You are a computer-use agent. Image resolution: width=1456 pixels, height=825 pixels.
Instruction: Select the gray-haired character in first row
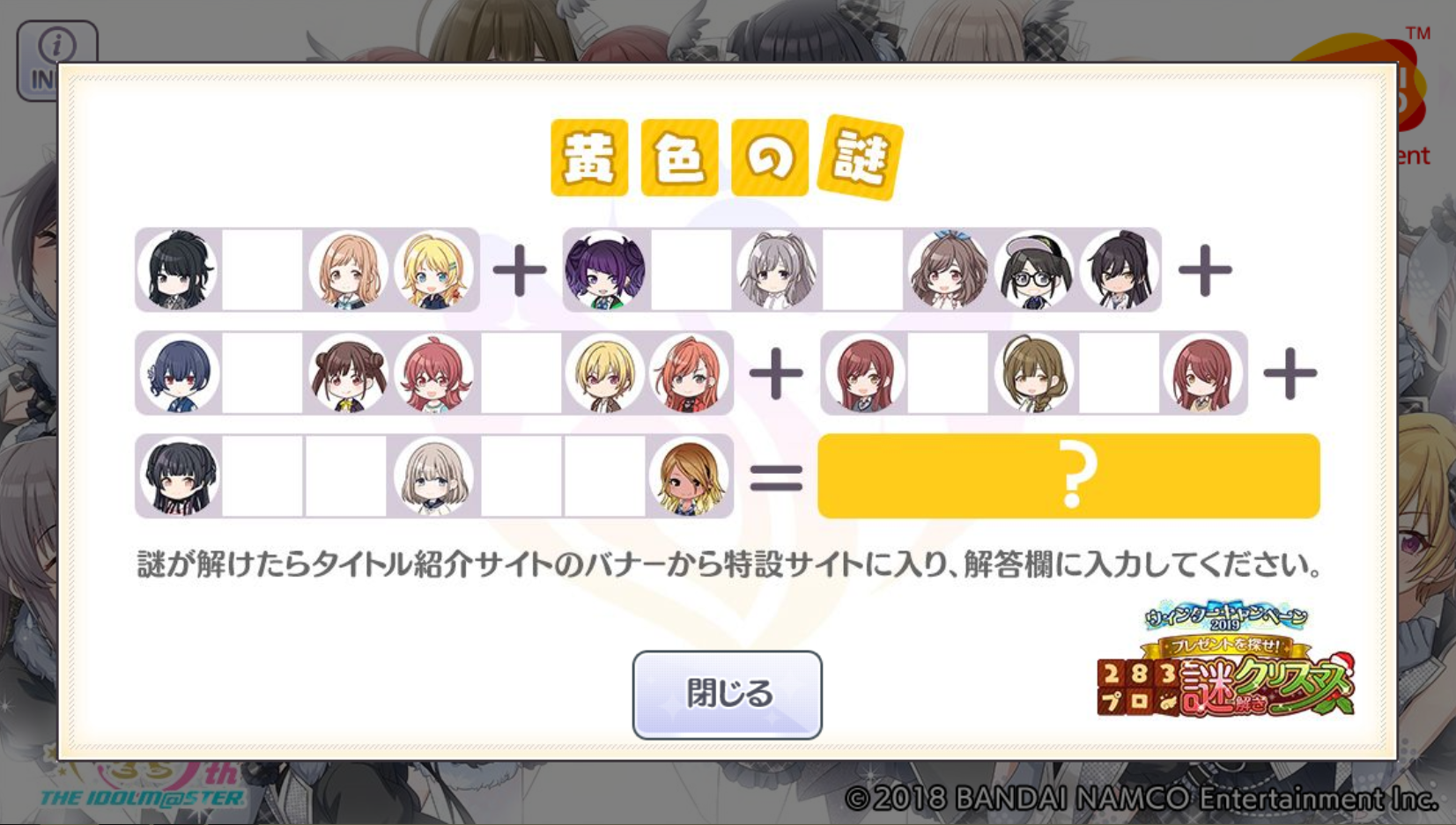pyautogui.click(x=776, y=269)
